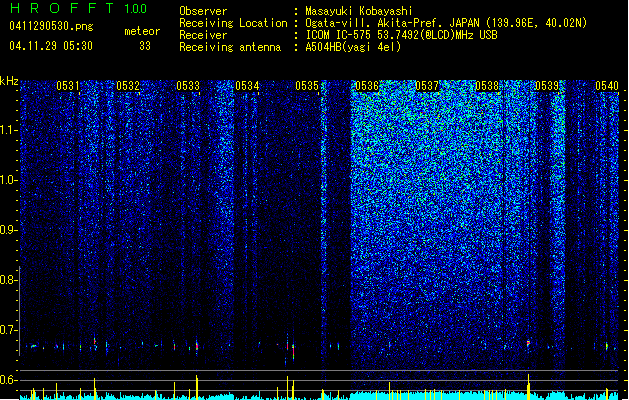Click the Ogata-vill. Akita-Pref. JAPAN location text

pyautogui.click(x=446, y=23)
